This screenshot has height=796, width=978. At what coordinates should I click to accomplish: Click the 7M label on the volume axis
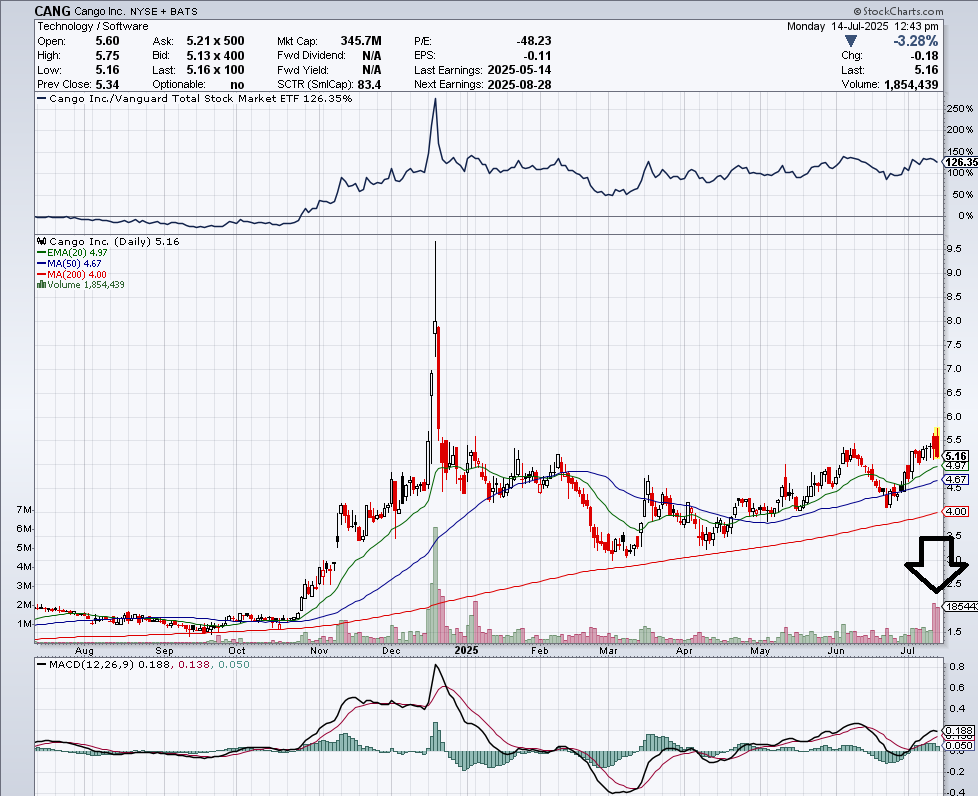(x=24, y=510)
